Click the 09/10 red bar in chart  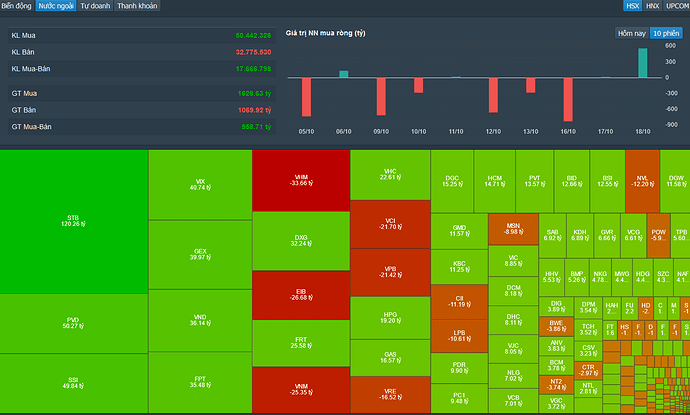381,96
